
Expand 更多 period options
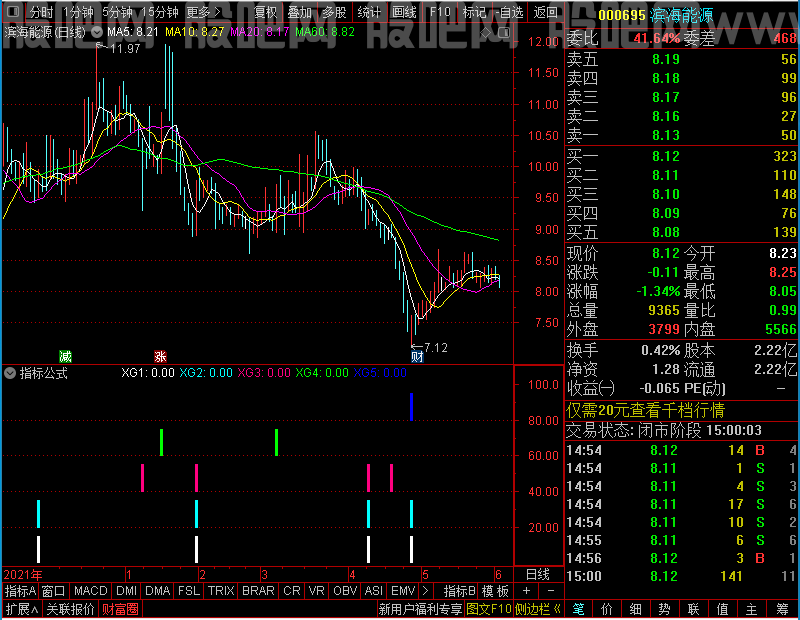point(203,12)
